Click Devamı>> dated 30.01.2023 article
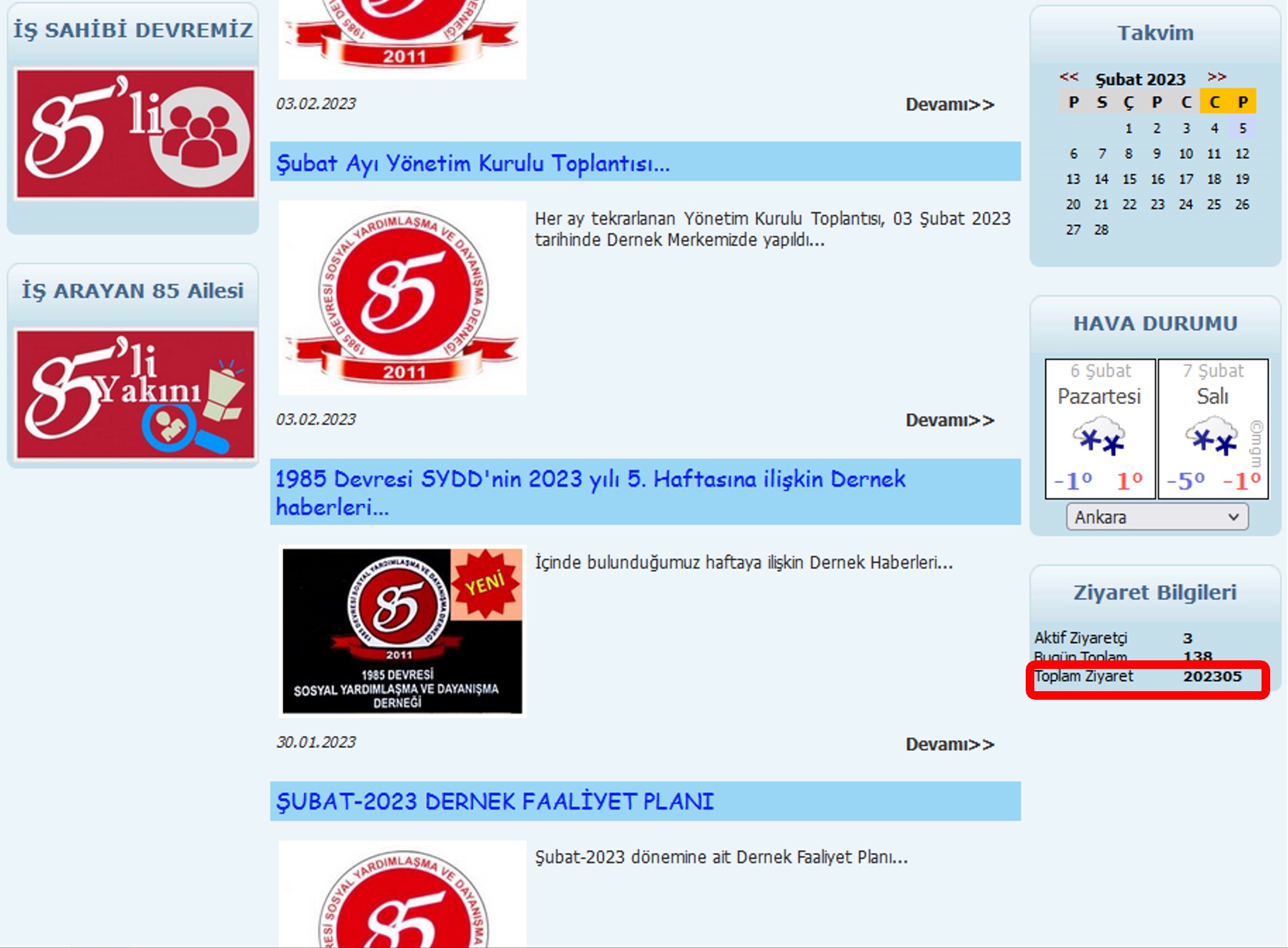 coord(949,744)
